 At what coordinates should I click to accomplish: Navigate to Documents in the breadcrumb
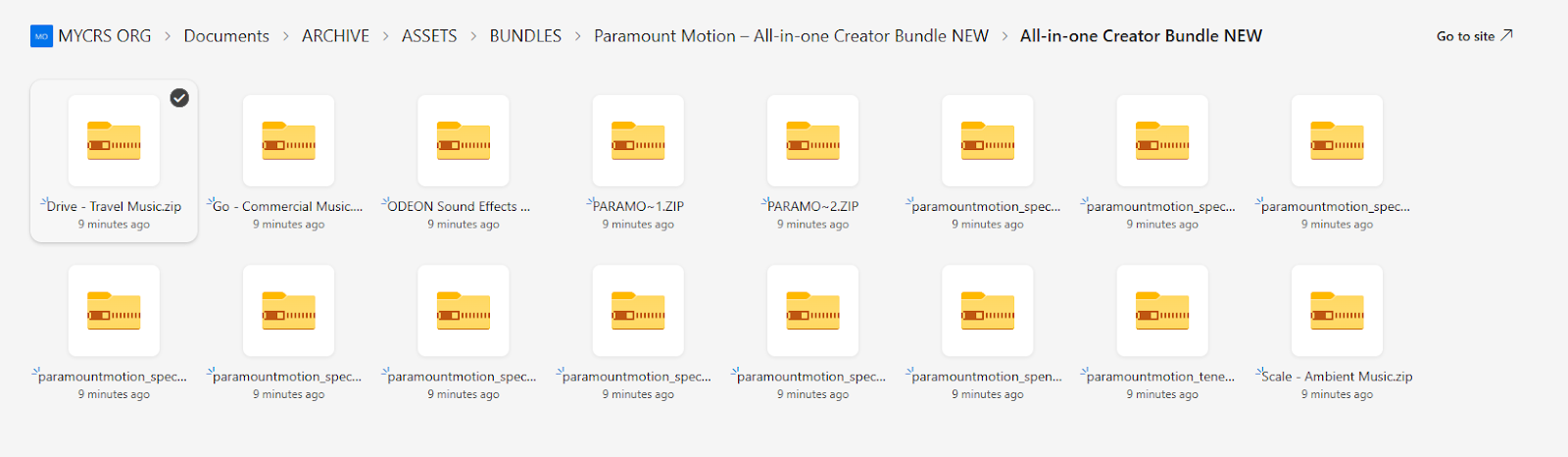pos(226,36)
